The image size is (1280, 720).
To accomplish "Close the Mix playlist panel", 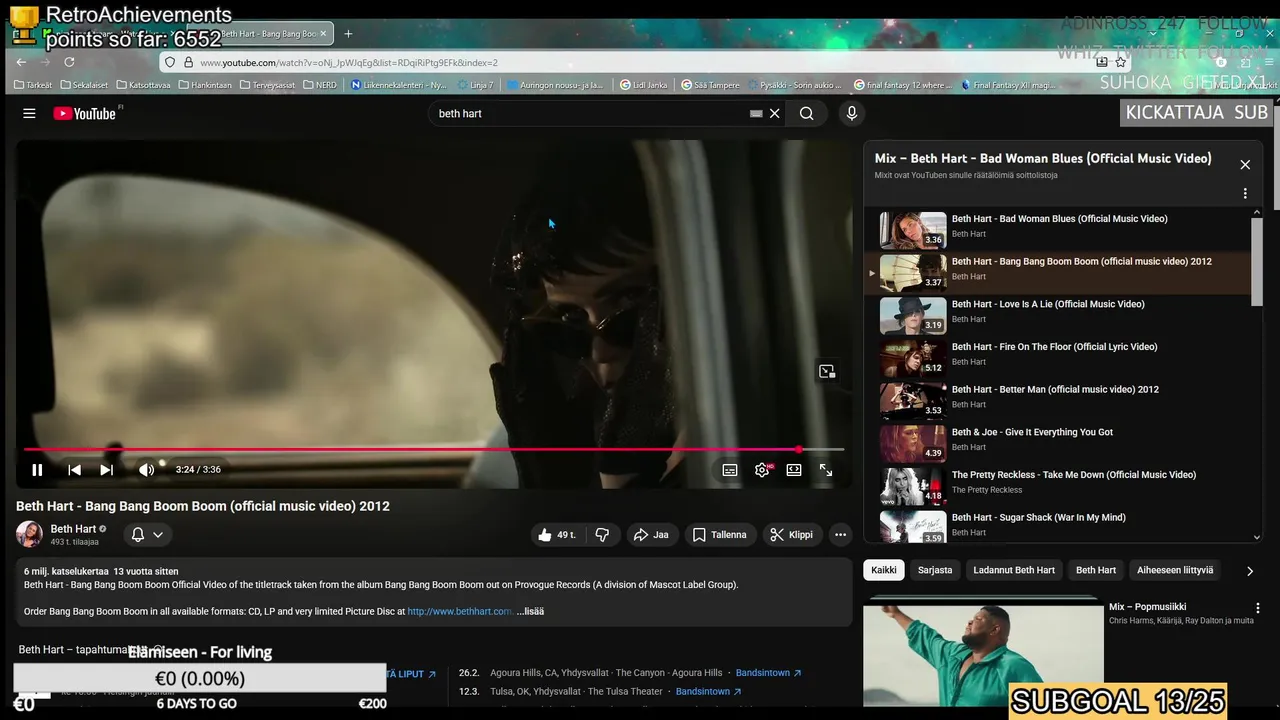I will click(x=1245, y=165).
